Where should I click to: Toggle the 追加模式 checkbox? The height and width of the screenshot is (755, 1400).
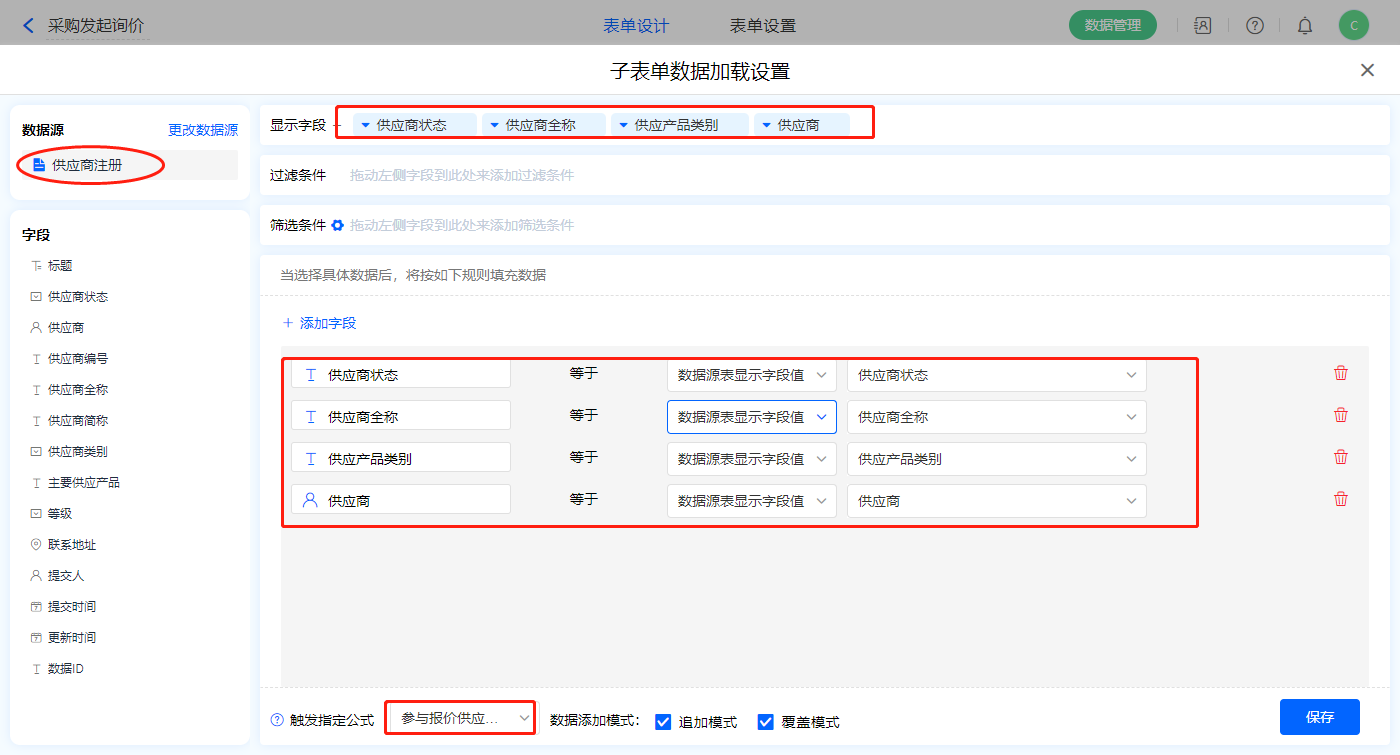(663, 722)
